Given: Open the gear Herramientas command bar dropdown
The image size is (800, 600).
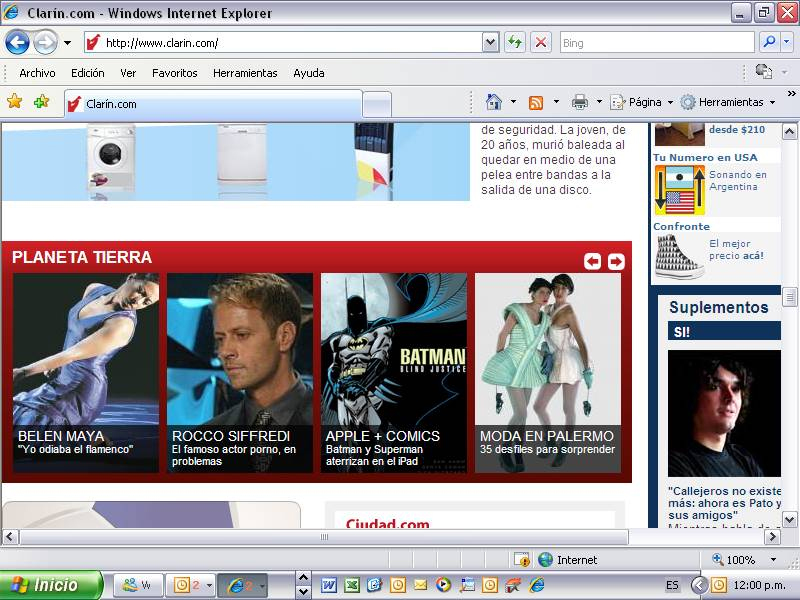Looking at the screenshot, I should [x=728, y=102].
